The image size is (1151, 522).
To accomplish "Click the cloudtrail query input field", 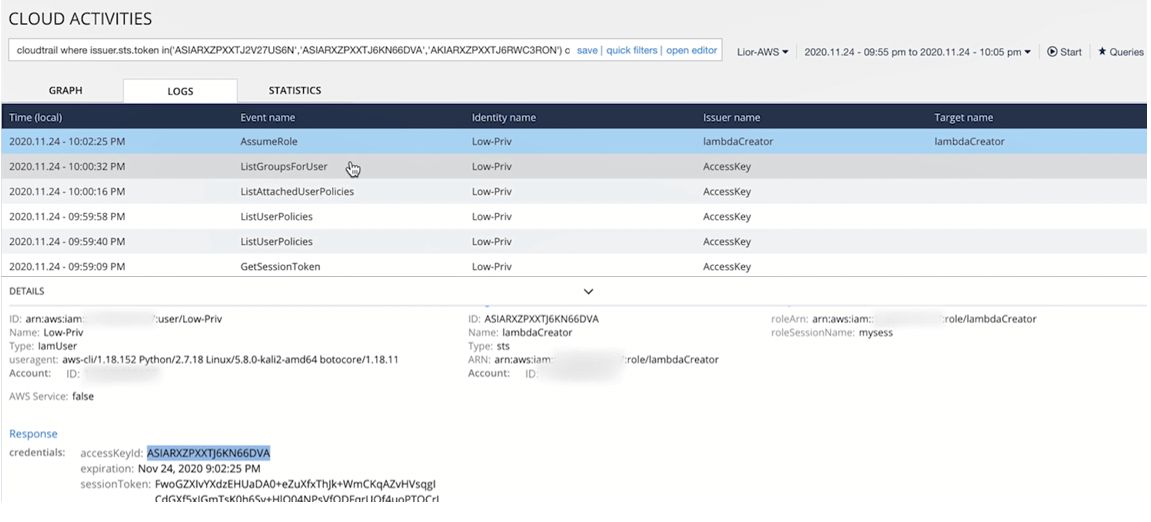I will point(290,50).
